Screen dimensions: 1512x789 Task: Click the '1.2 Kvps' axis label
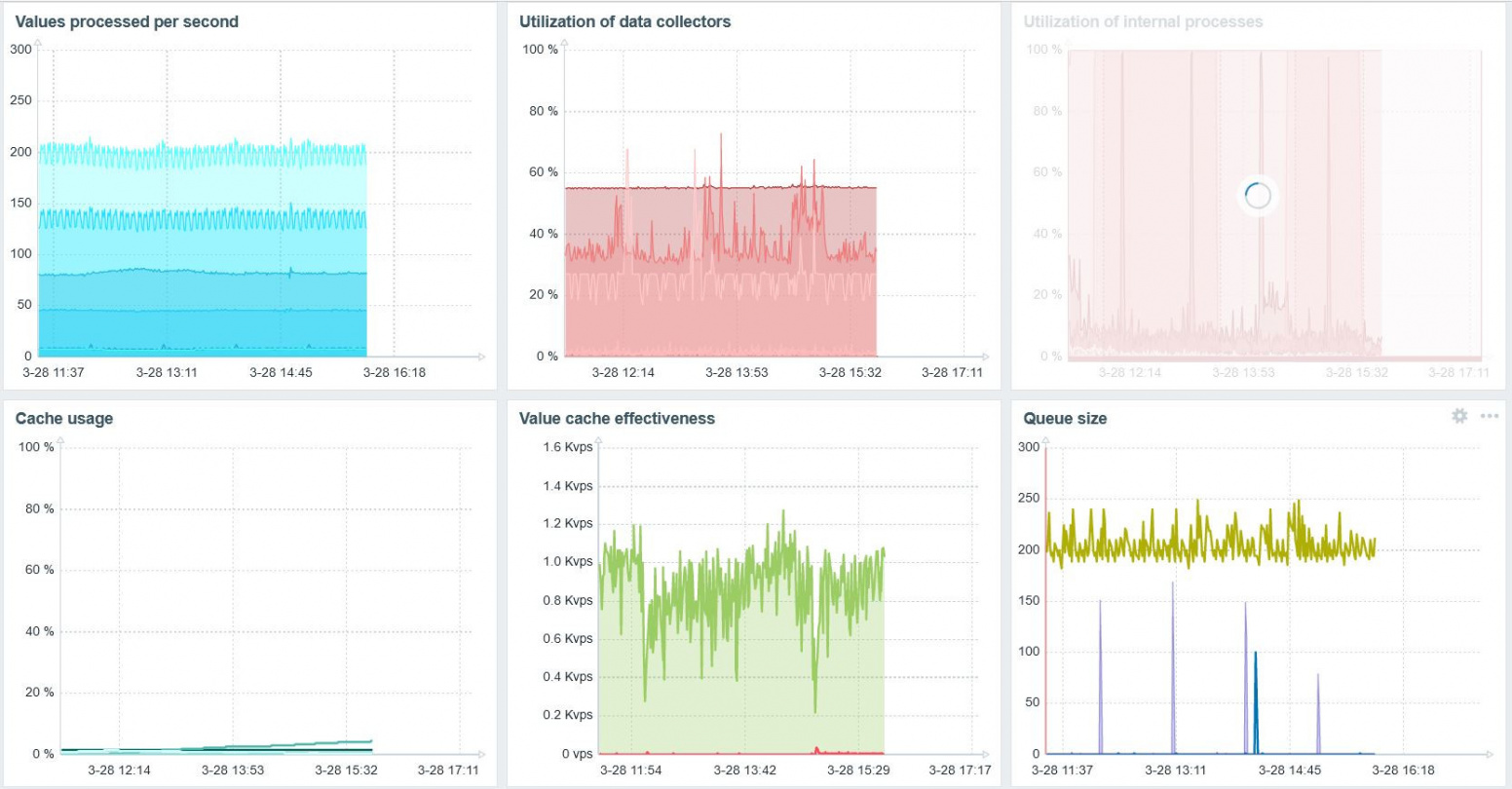pos(567,524)
